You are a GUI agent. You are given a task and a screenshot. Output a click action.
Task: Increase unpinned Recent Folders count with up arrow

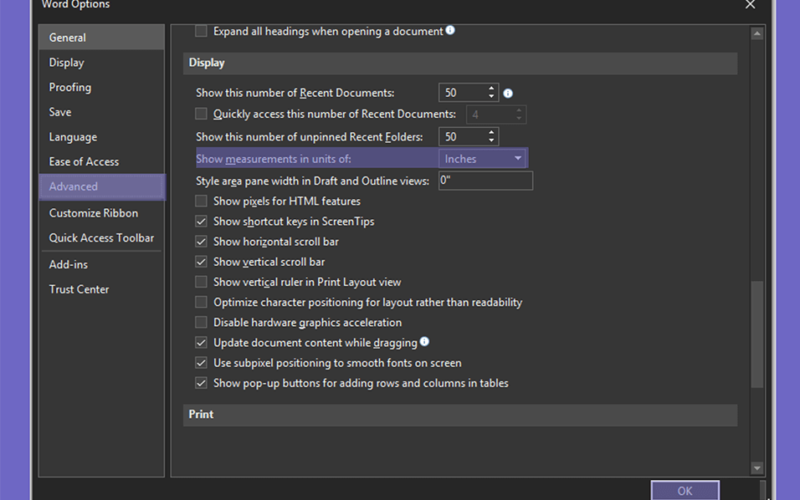[x=491, y=133]
